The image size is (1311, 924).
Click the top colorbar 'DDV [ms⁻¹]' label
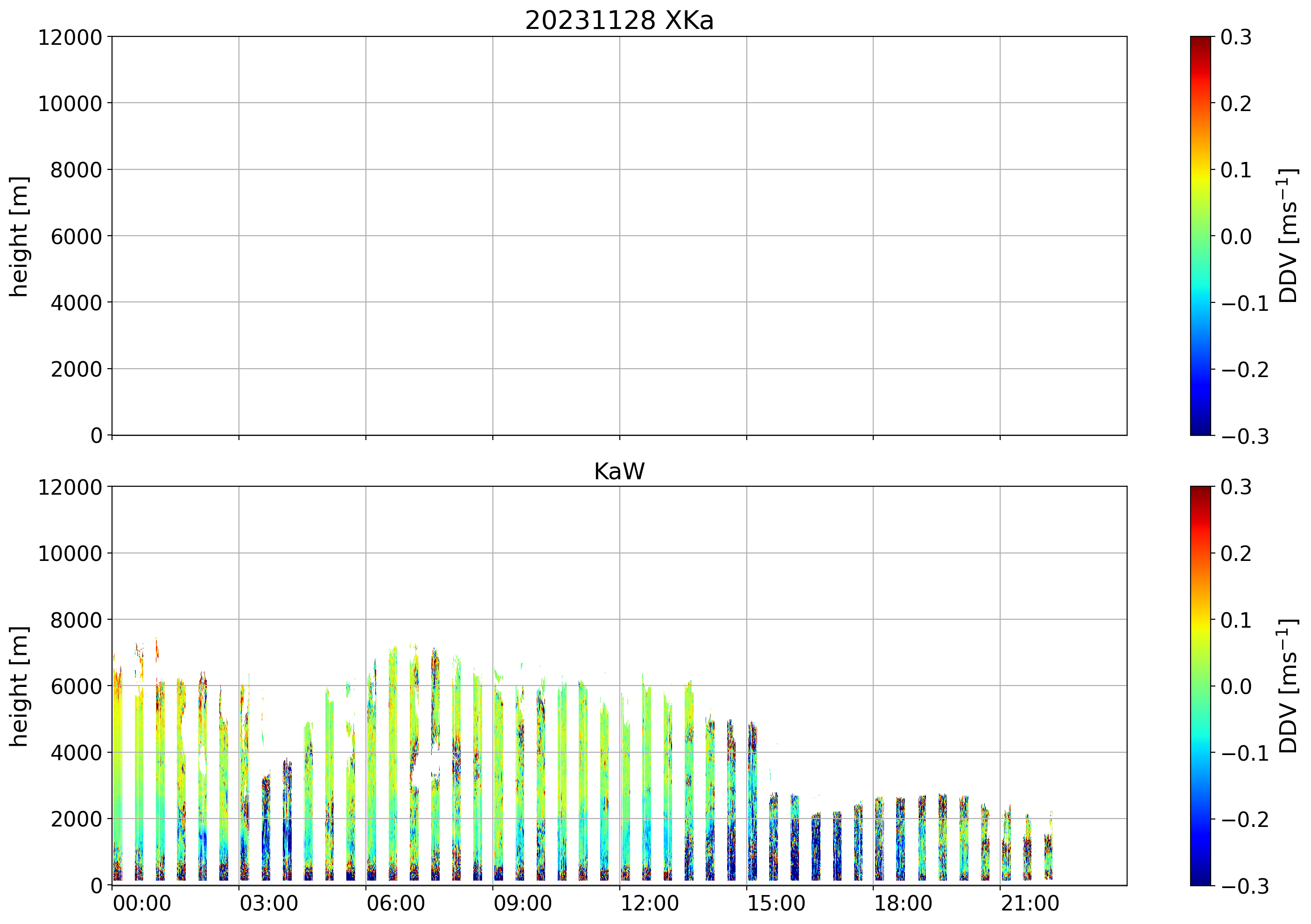pos(1288,235)
